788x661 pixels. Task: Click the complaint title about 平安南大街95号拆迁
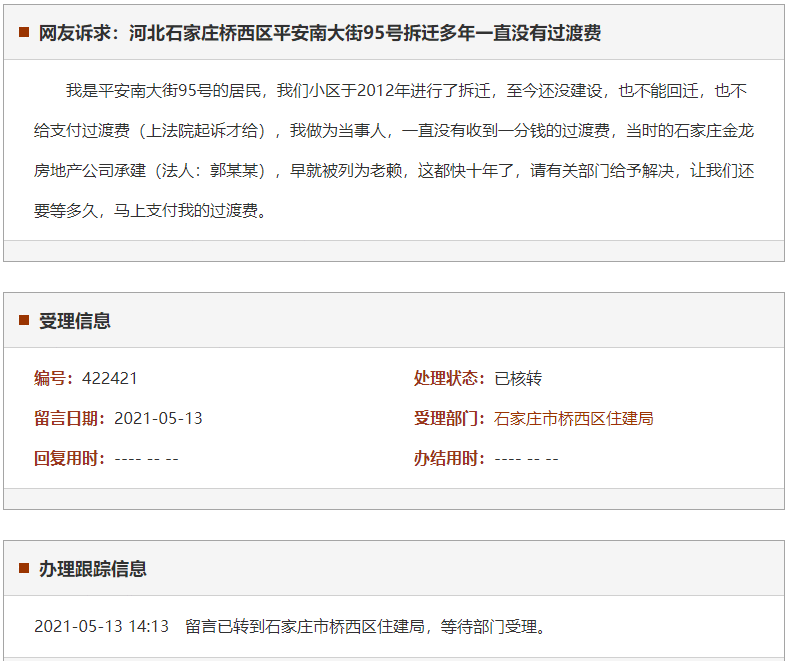(320, 33)
